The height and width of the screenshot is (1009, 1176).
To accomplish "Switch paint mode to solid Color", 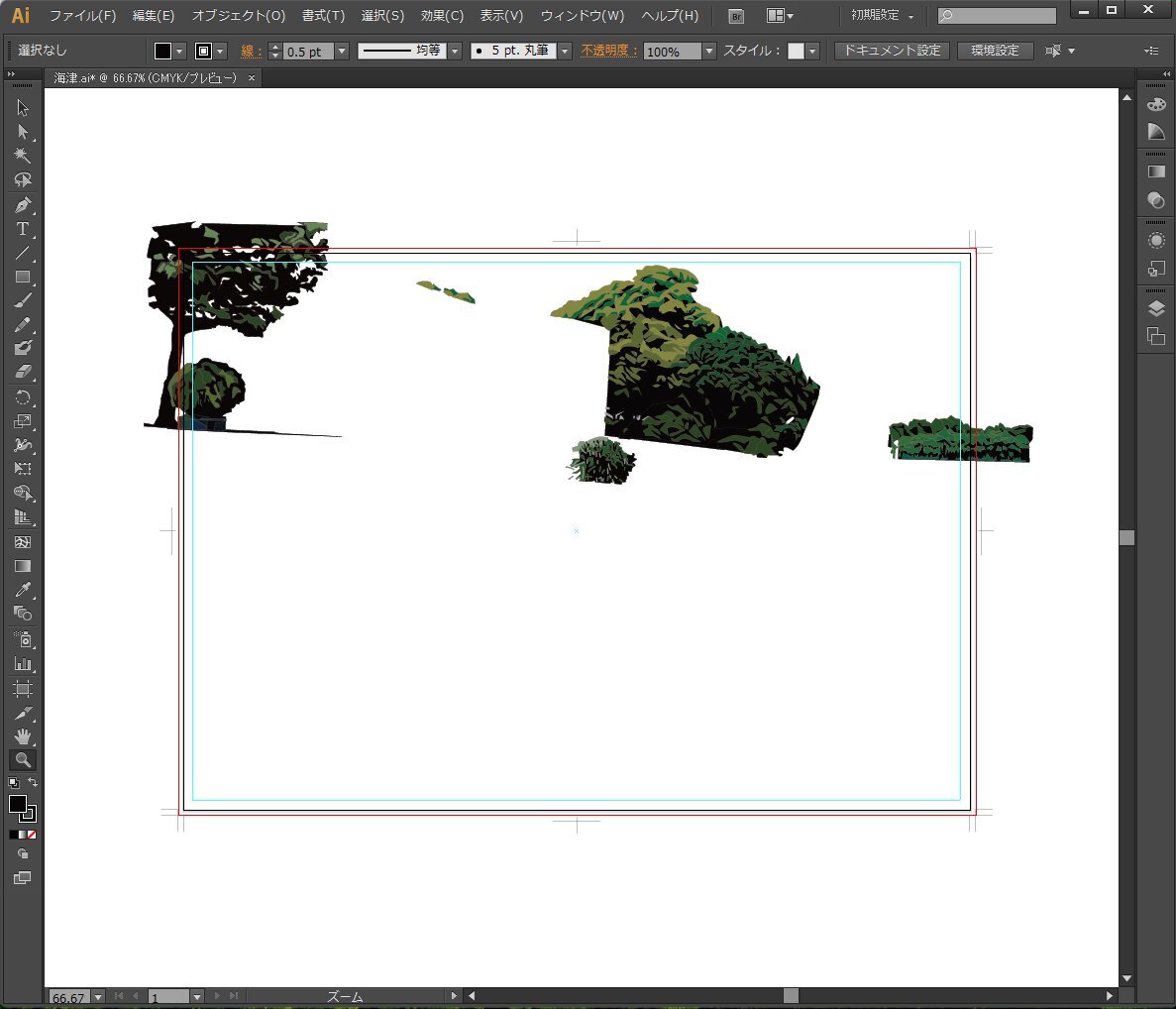I will 14,835.
